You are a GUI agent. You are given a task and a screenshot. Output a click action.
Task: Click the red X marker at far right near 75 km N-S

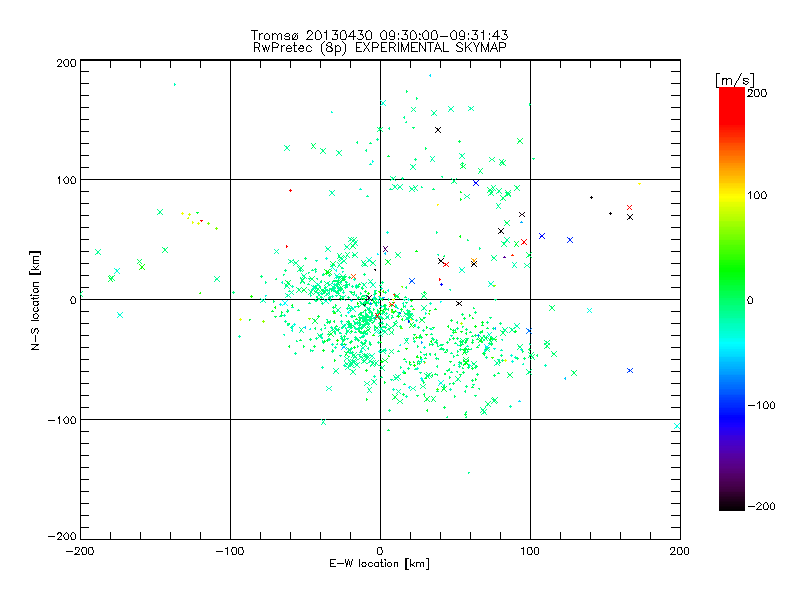coord(629,208)
